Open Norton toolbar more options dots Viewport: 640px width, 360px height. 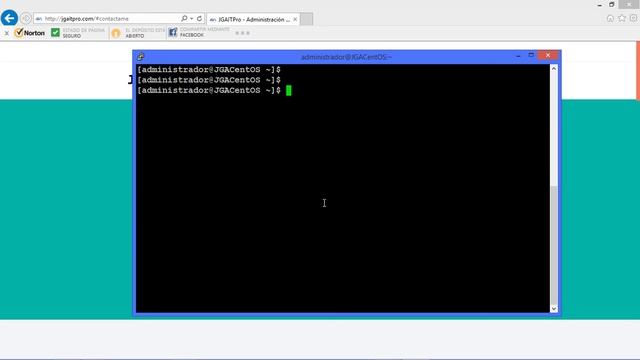[x=242, y=33]
